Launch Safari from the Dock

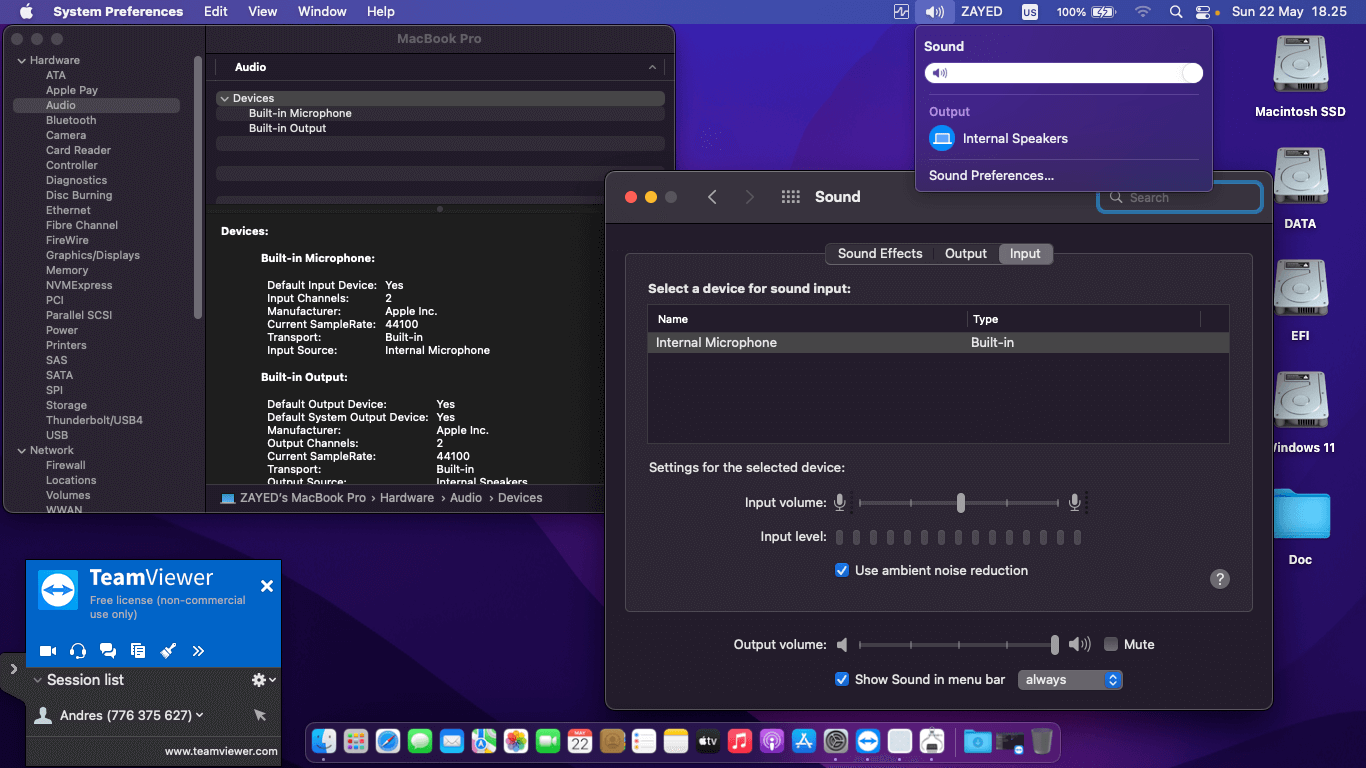point(387,741)
